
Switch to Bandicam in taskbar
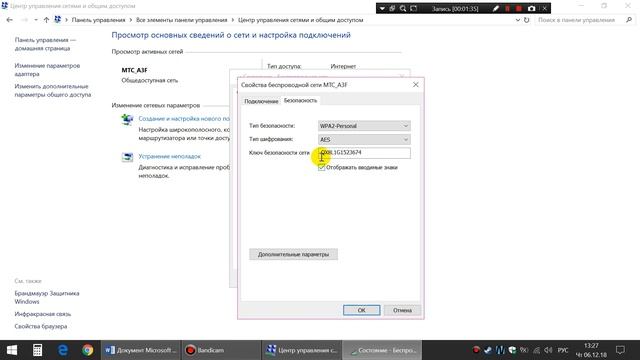pos(220,350)
